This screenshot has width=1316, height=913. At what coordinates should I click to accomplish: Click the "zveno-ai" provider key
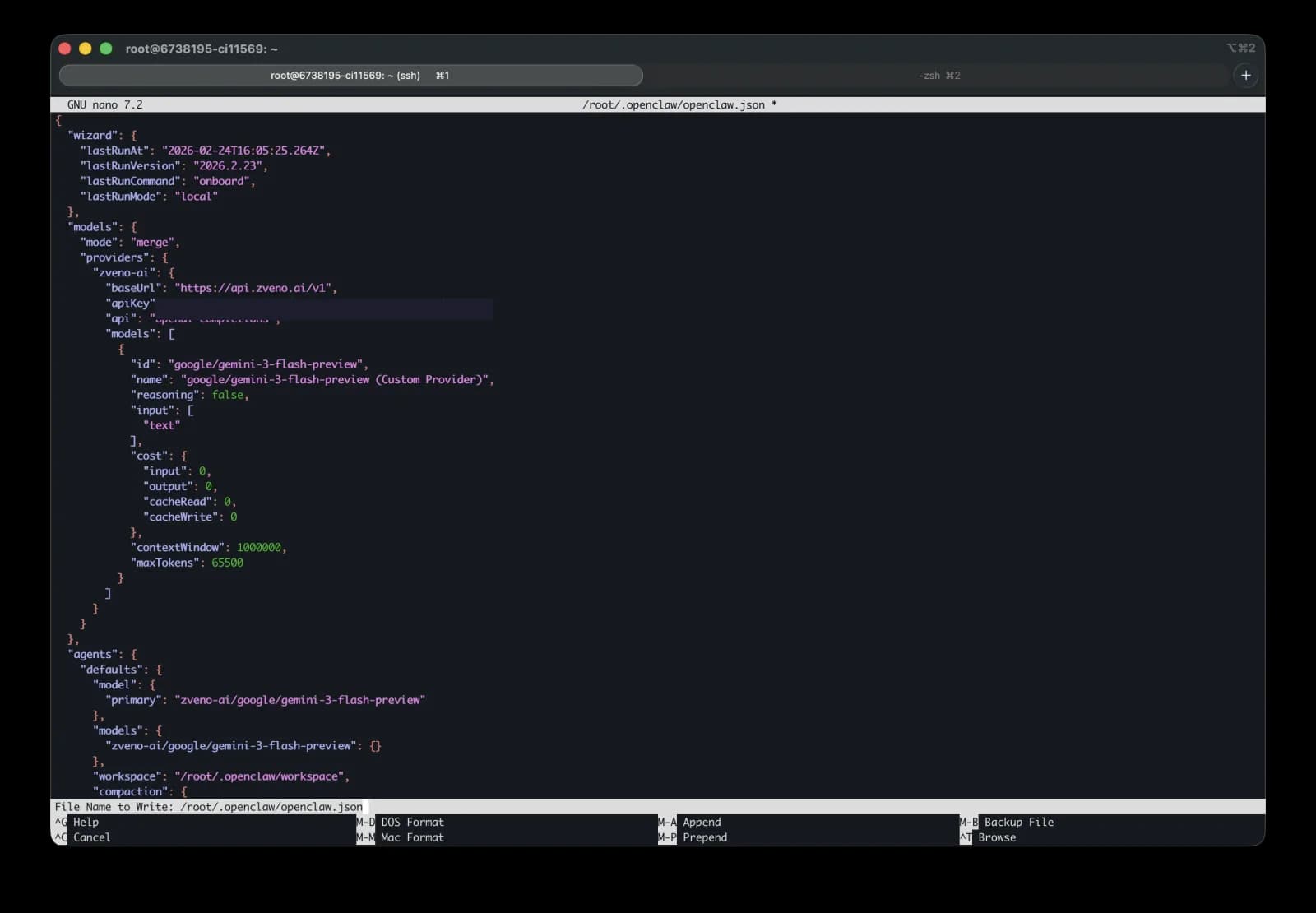coord(123,272)
